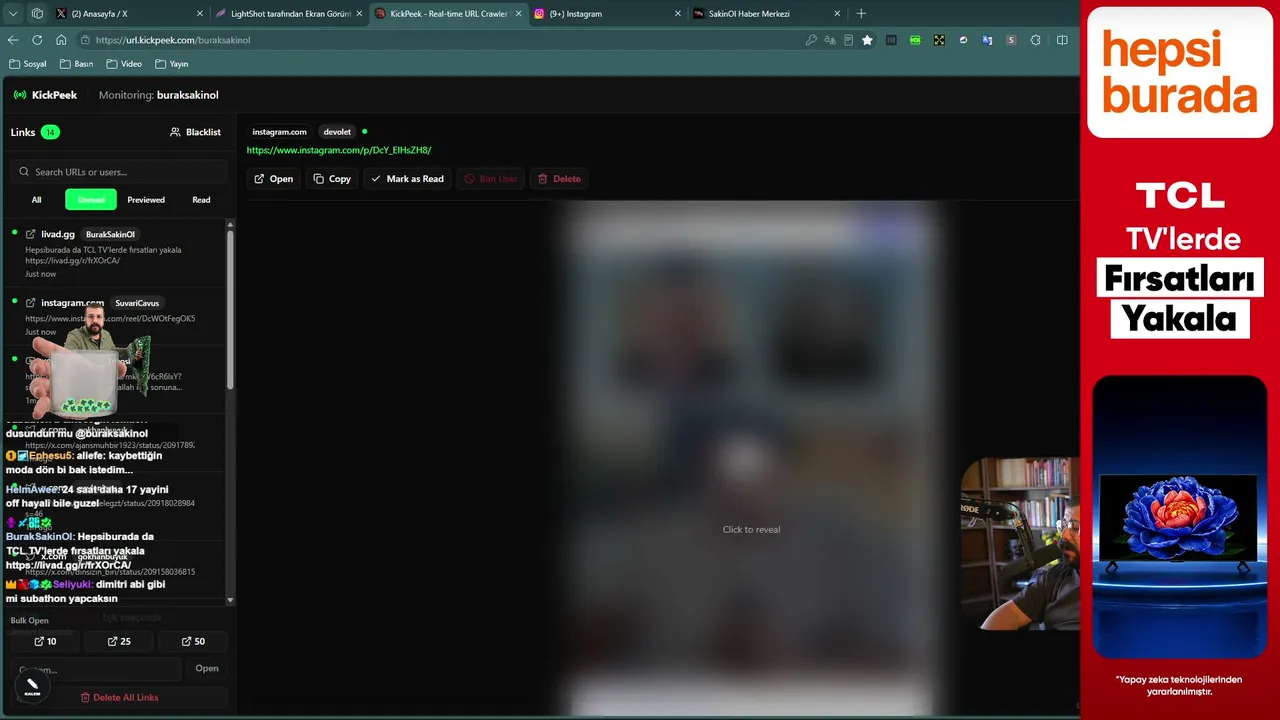Open the Video bookmarks folder
Image resolution: width=1280 pixels, height=720 pixels.
pyautogui.click(x=124, y=64)
